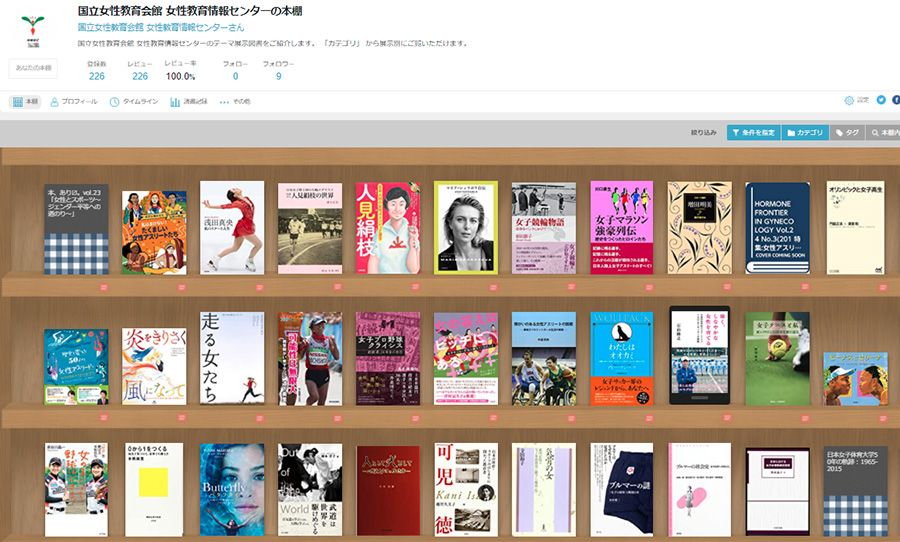Open the 走る女たち book cover
This screenshot has height=542, width=900.
[232, 358]
